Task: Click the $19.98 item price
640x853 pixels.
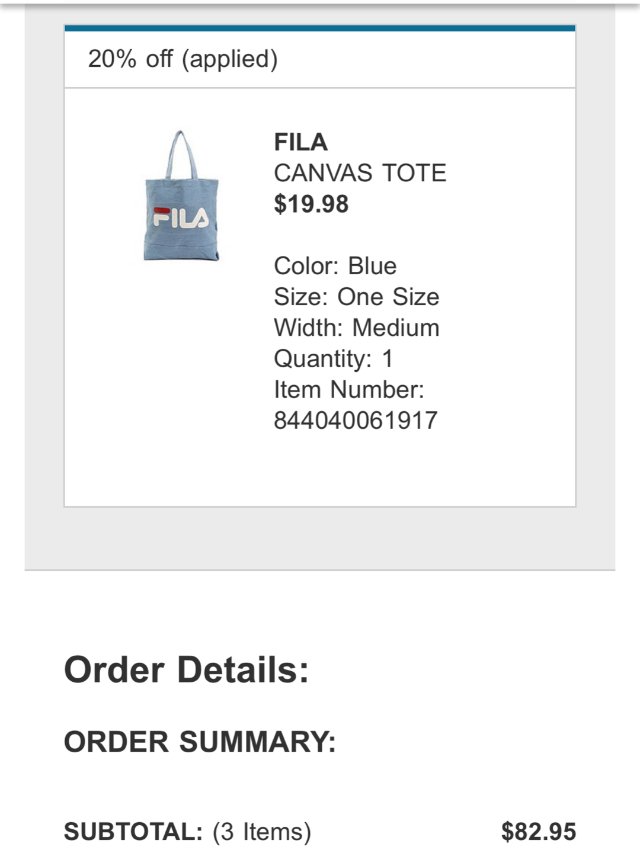Action: click(311, 204)
